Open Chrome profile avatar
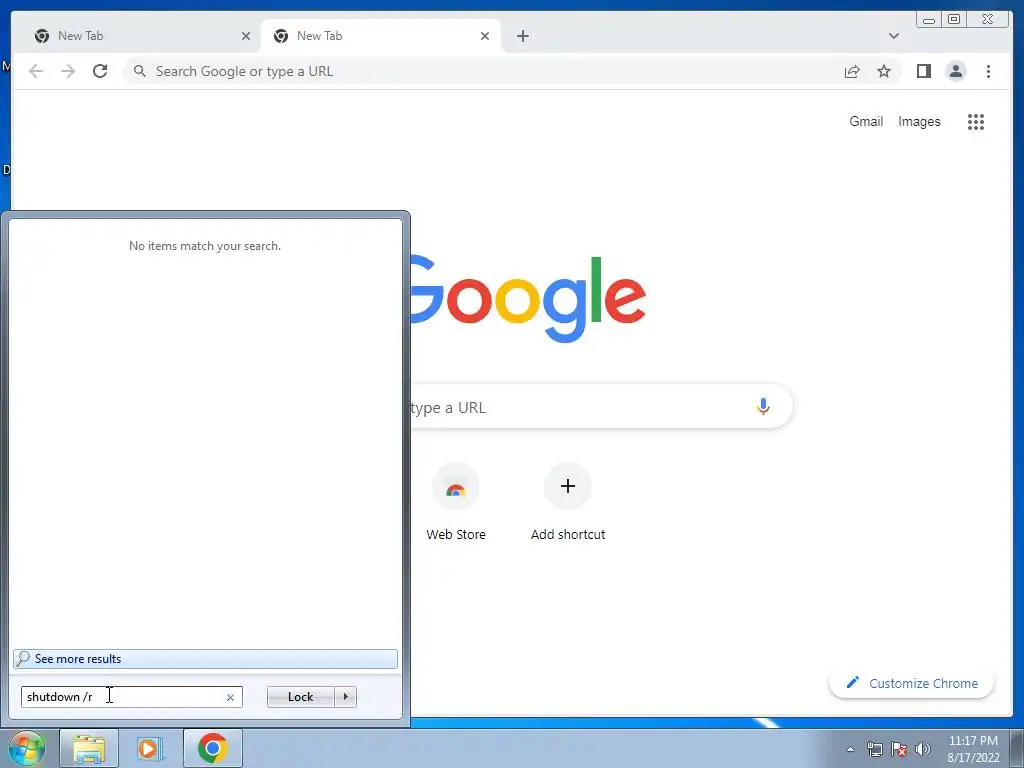Image resolution: width=1024 pixels, height=768 pixels. tap(955, 71)
